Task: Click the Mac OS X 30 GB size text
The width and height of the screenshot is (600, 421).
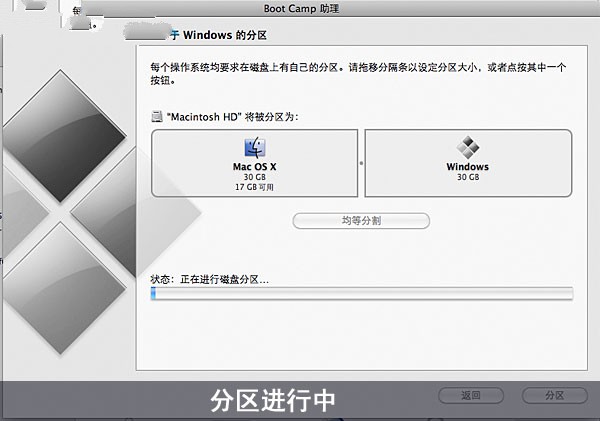Action: pos(254,177)
